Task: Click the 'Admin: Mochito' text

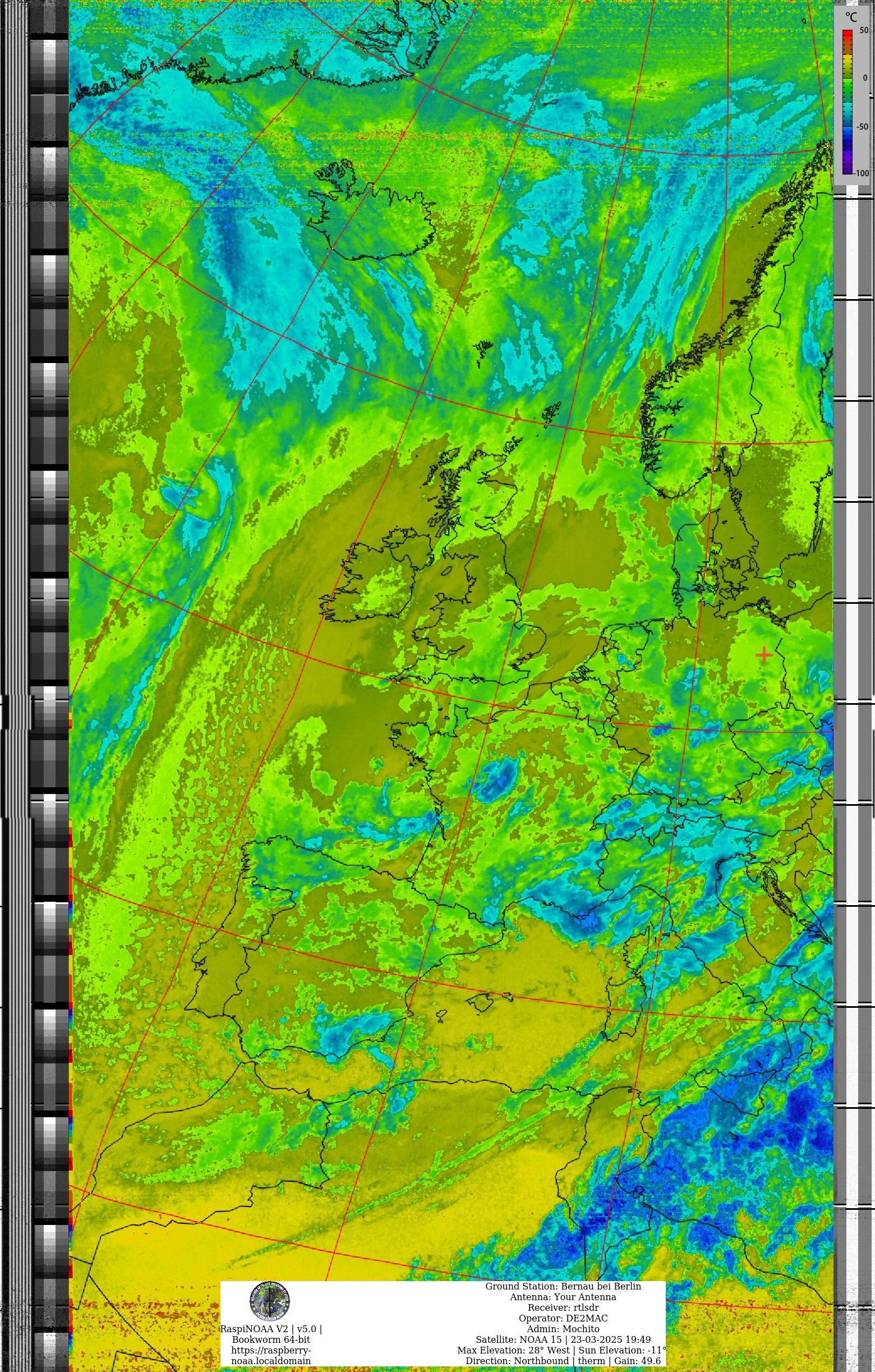Action: (563, 1329)
